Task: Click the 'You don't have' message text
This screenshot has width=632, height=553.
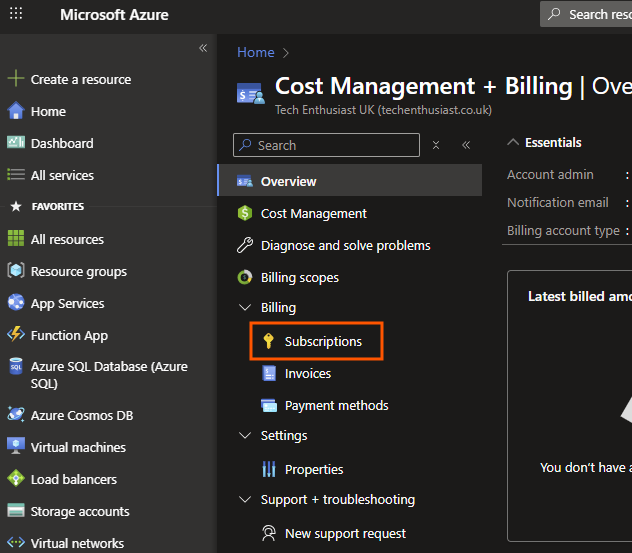Action: (586, 468)
